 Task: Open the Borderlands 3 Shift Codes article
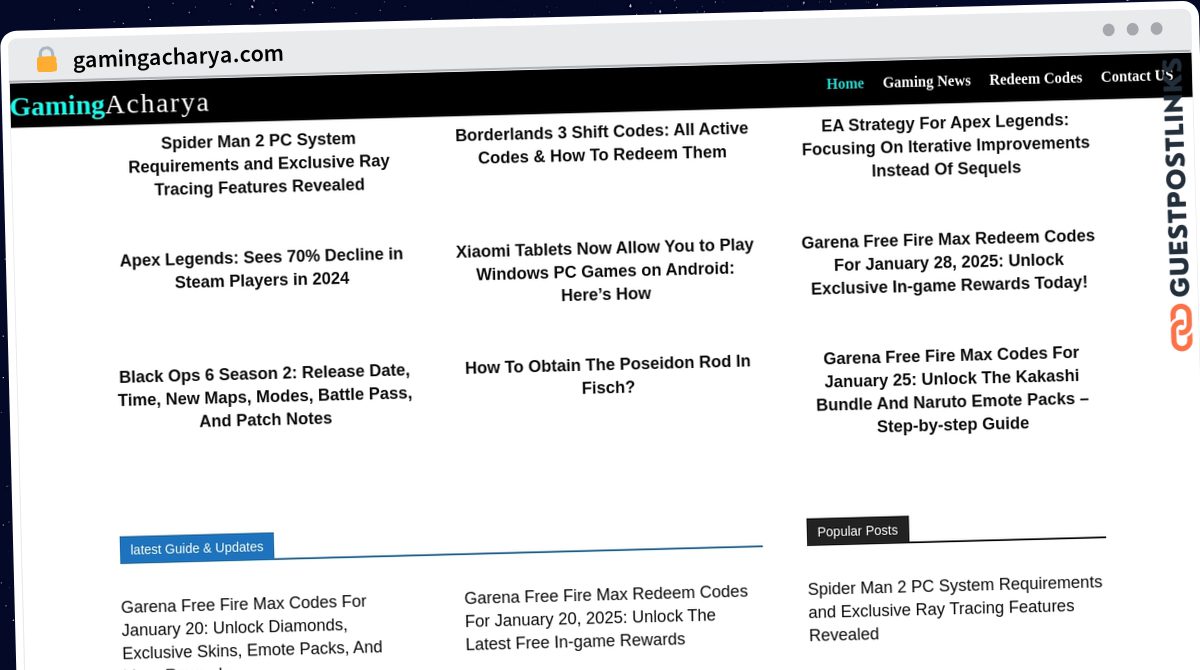tap(602, 142)
